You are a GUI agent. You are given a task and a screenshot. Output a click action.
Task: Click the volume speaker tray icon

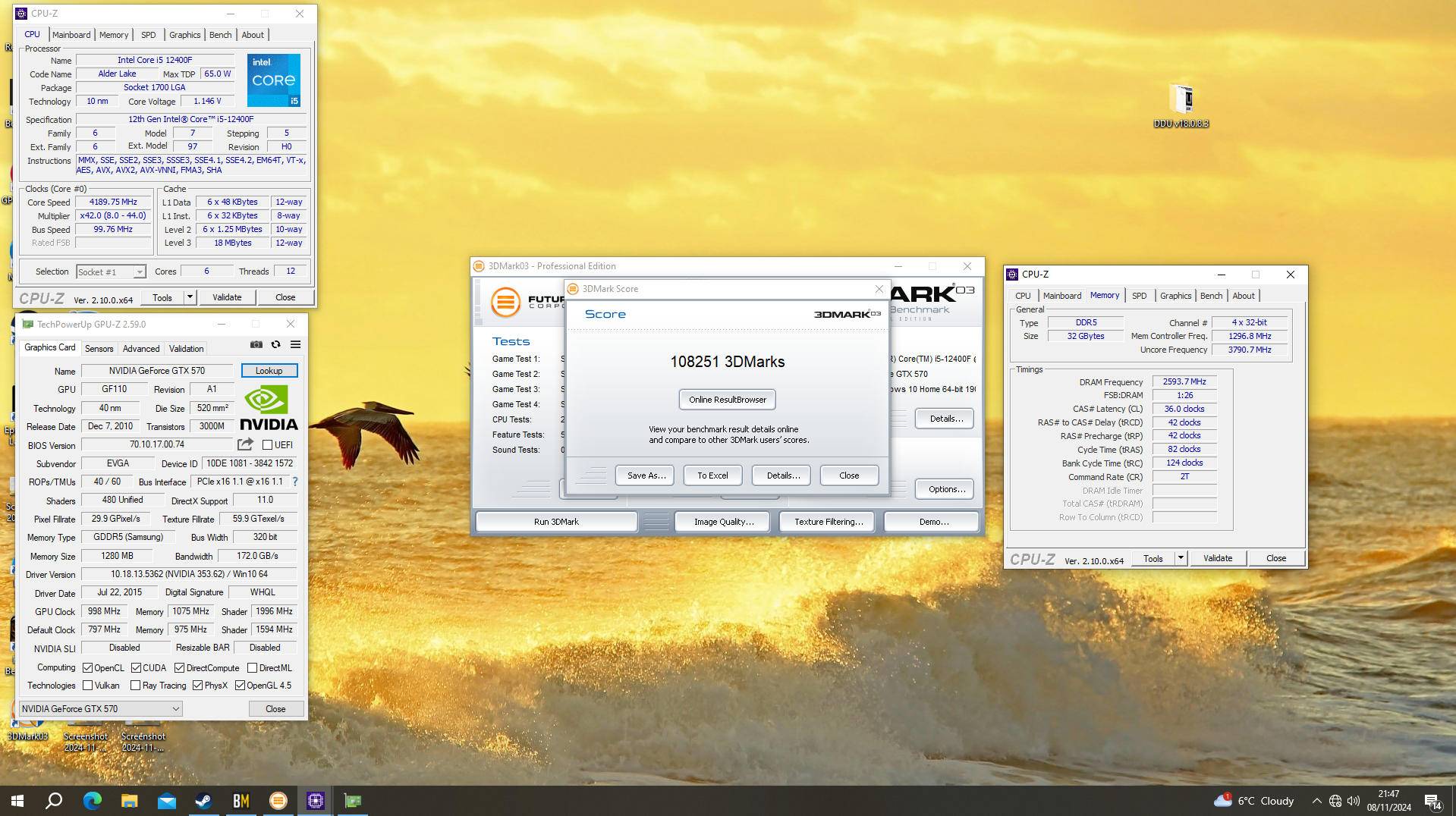pyautogui.click(x=1354, y=801)
